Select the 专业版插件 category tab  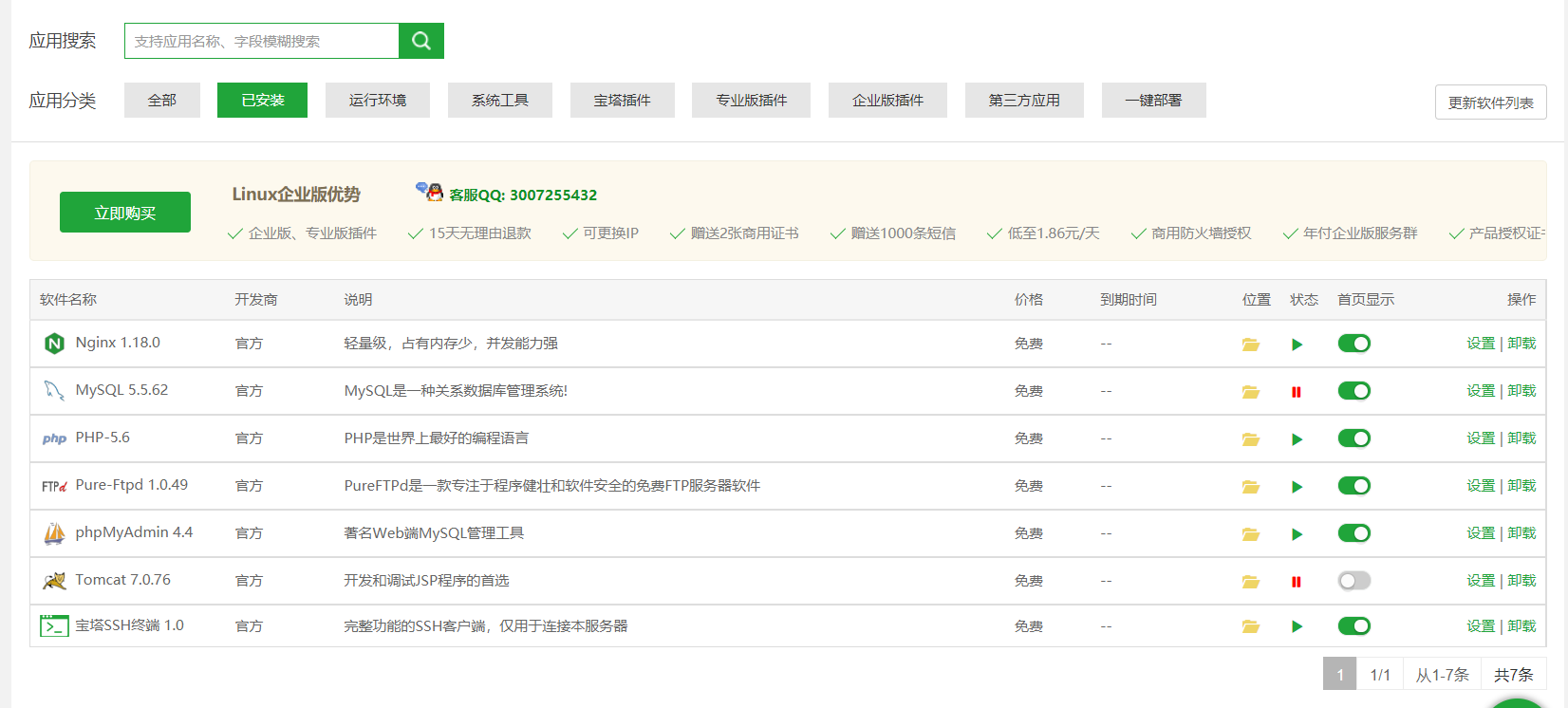click(752, 100)
